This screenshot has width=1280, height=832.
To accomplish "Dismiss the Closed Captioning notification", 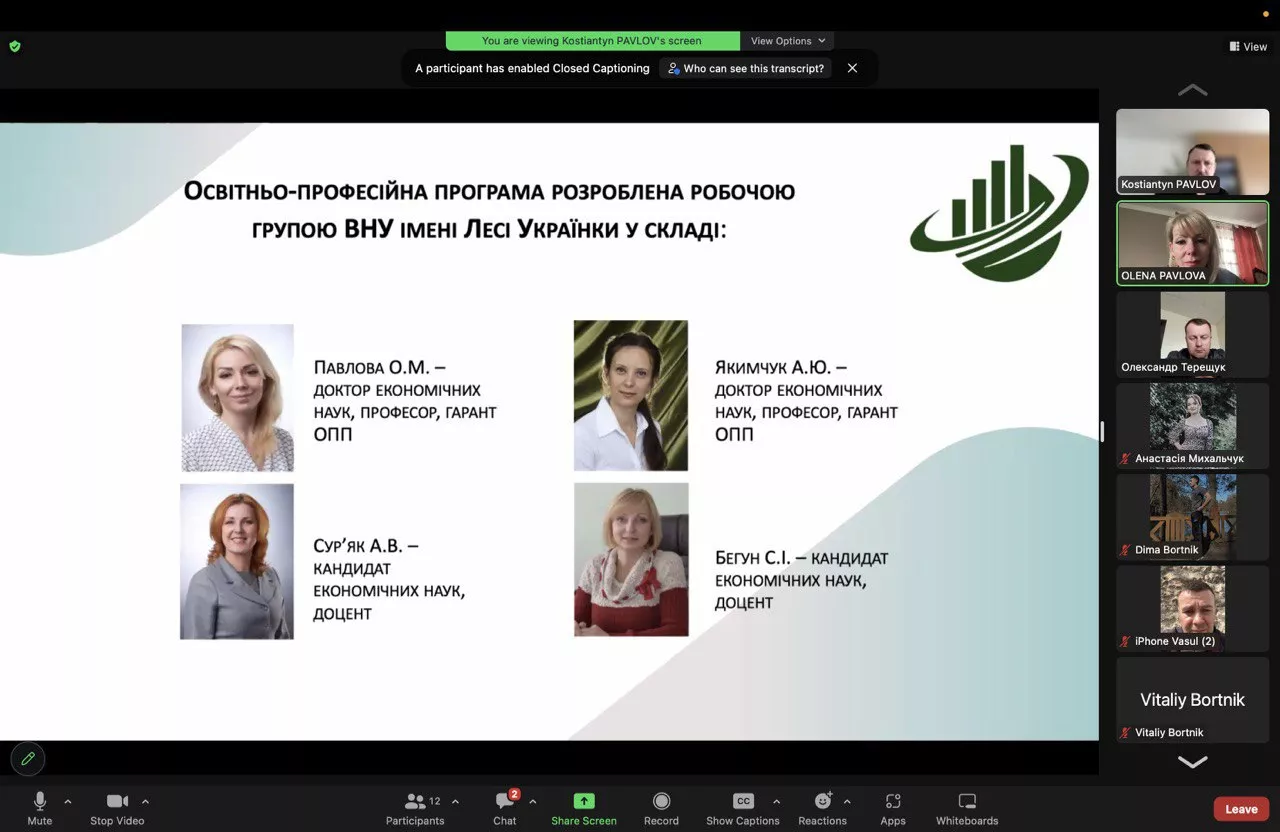I will click(x=852, y=68).
